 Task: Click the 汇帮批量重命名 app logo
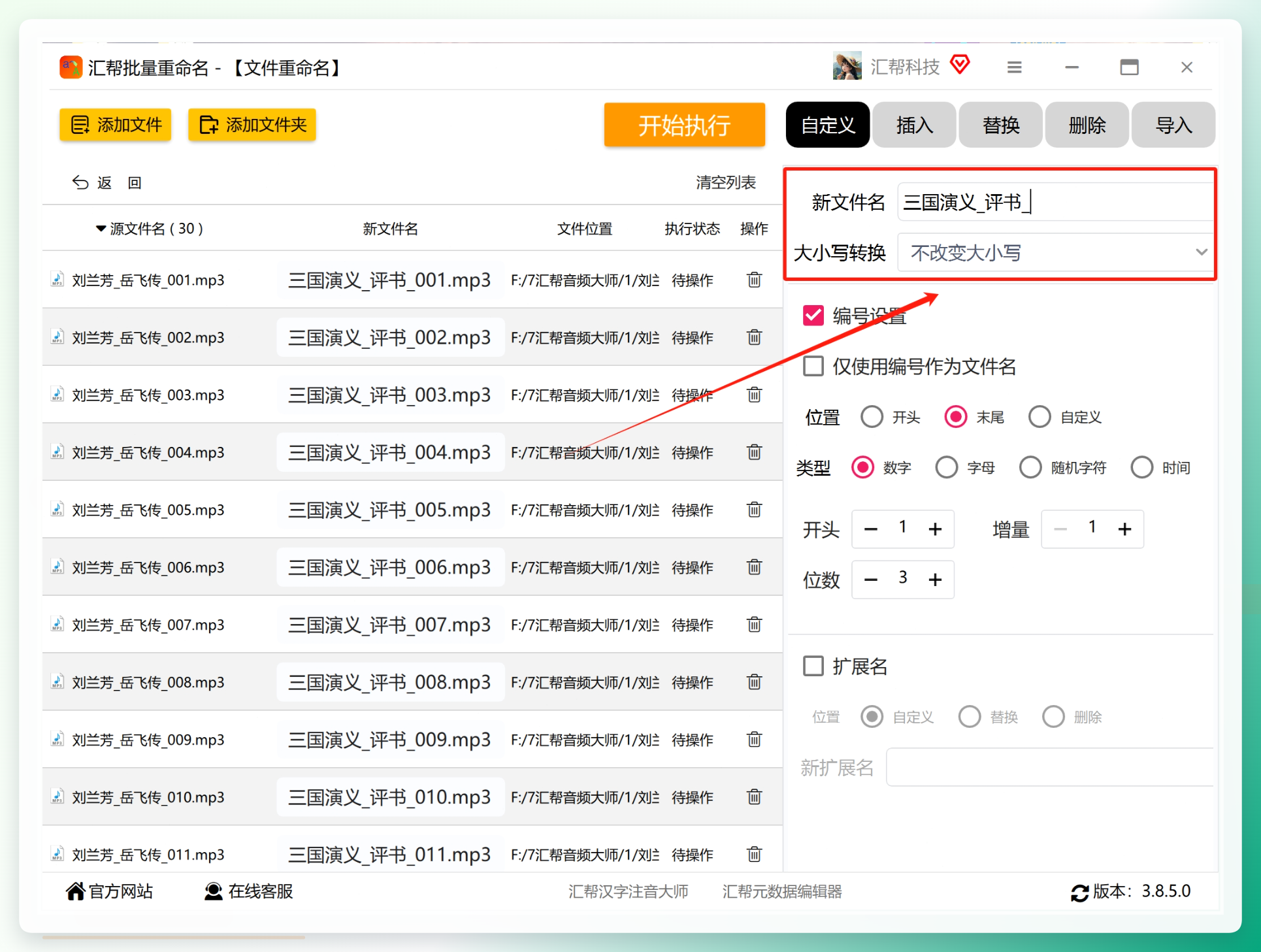71,67
